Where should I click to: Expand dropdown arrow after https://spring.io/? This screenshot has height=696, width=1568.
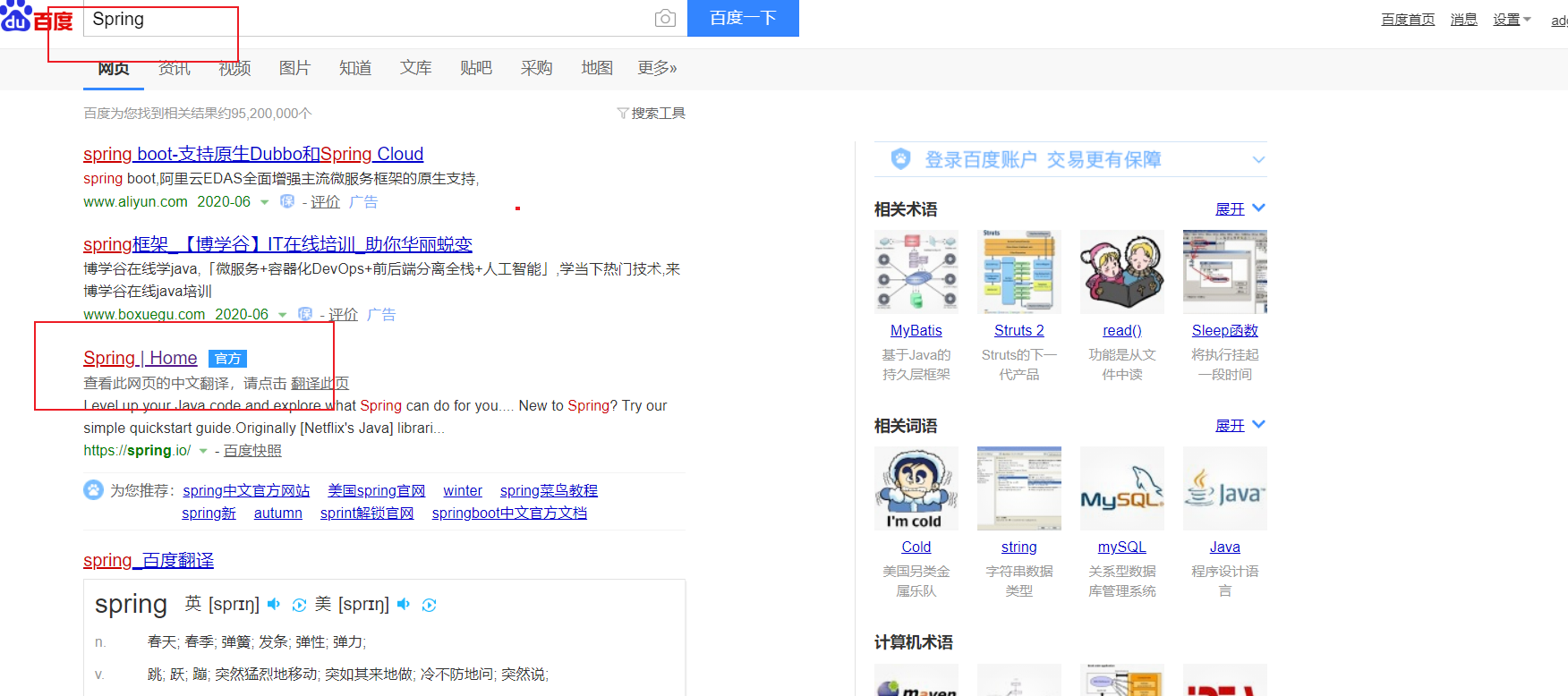[x=203, y=451]
